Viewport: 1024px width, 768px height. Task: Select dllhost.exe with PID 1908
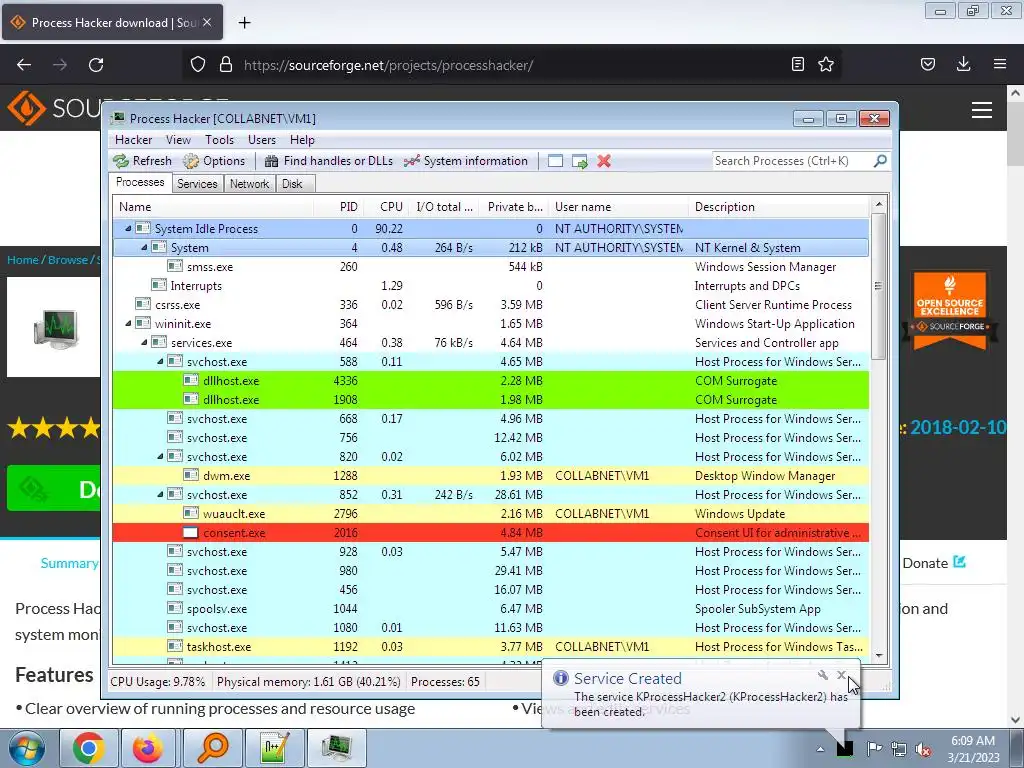pyautogui.click(x=490, y=400)
